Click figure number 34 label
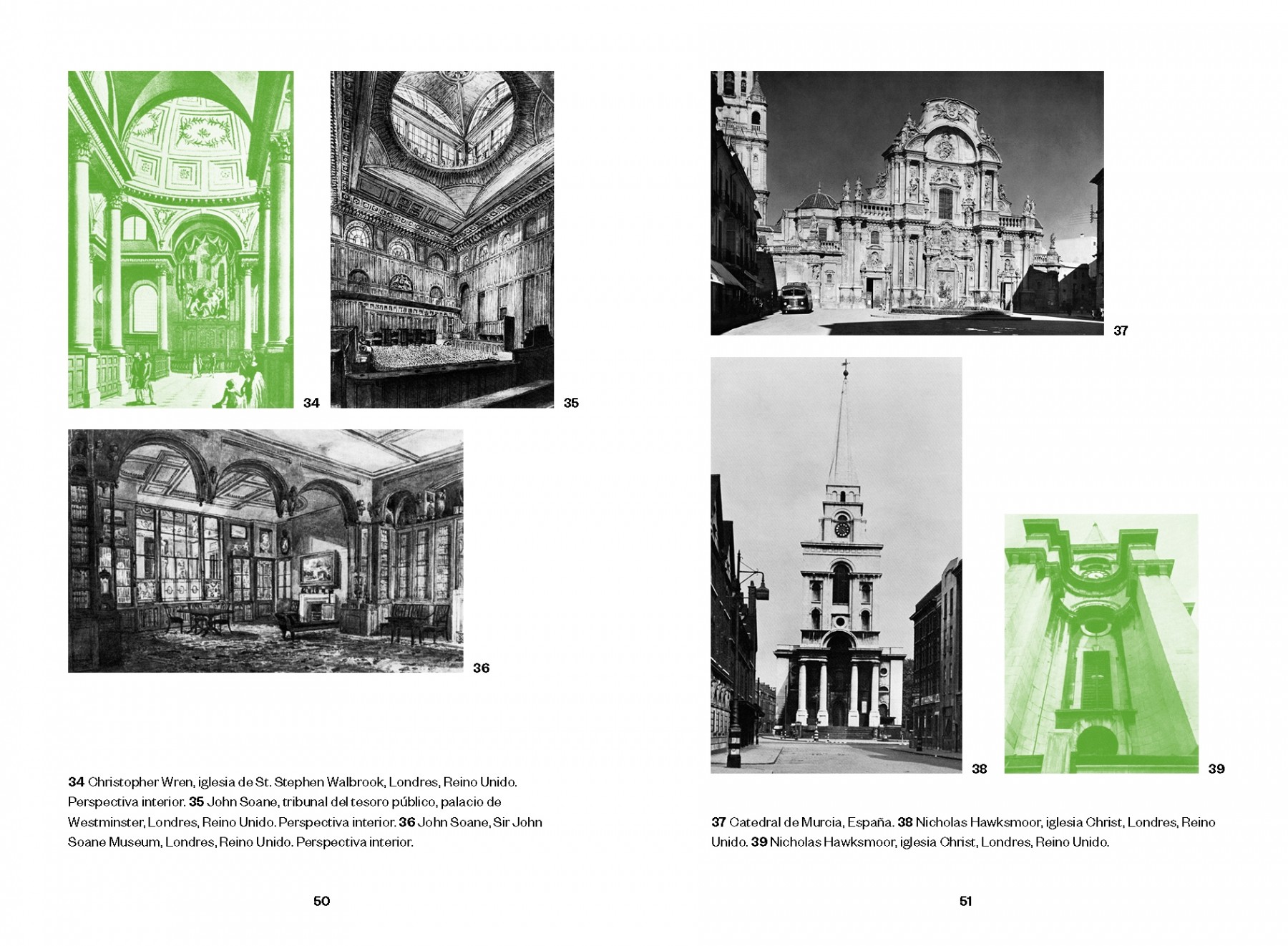Viewport: 1288px width, 946px height. (311, 403)
